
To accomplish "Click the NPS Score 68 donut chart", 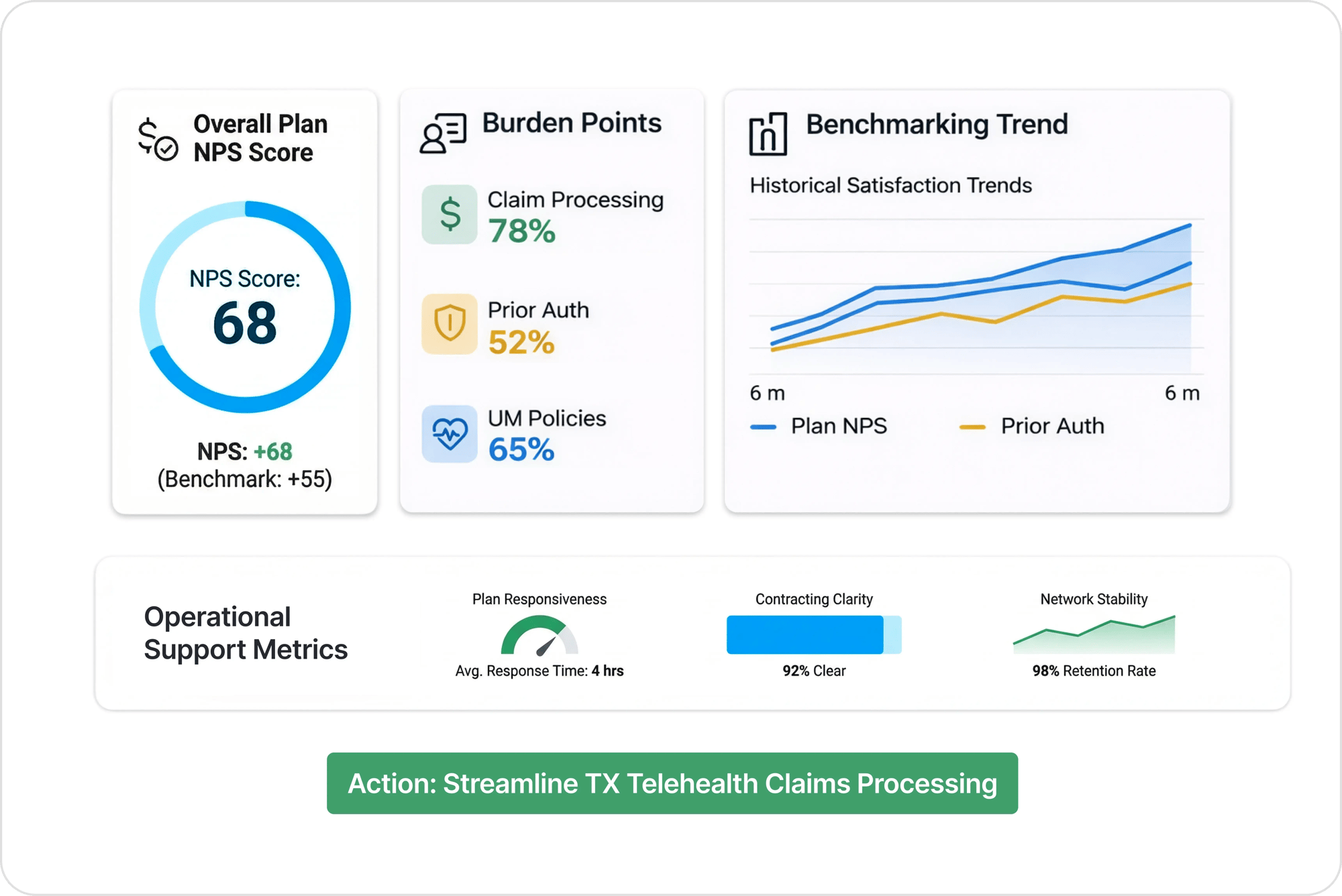I will tap(245, 307).
